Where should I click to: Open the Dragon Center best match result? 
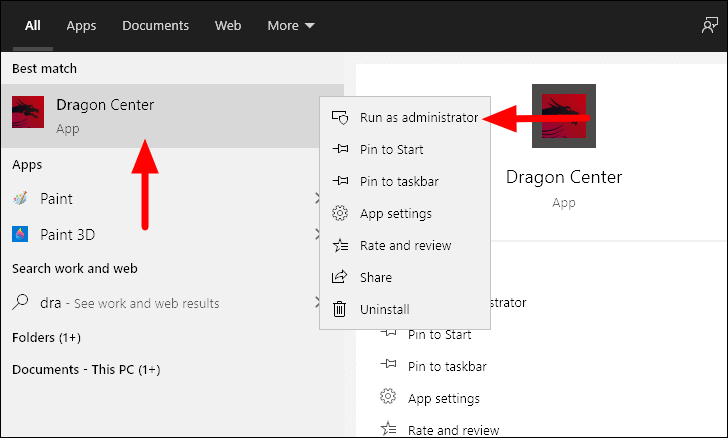[x=173, y=116]
